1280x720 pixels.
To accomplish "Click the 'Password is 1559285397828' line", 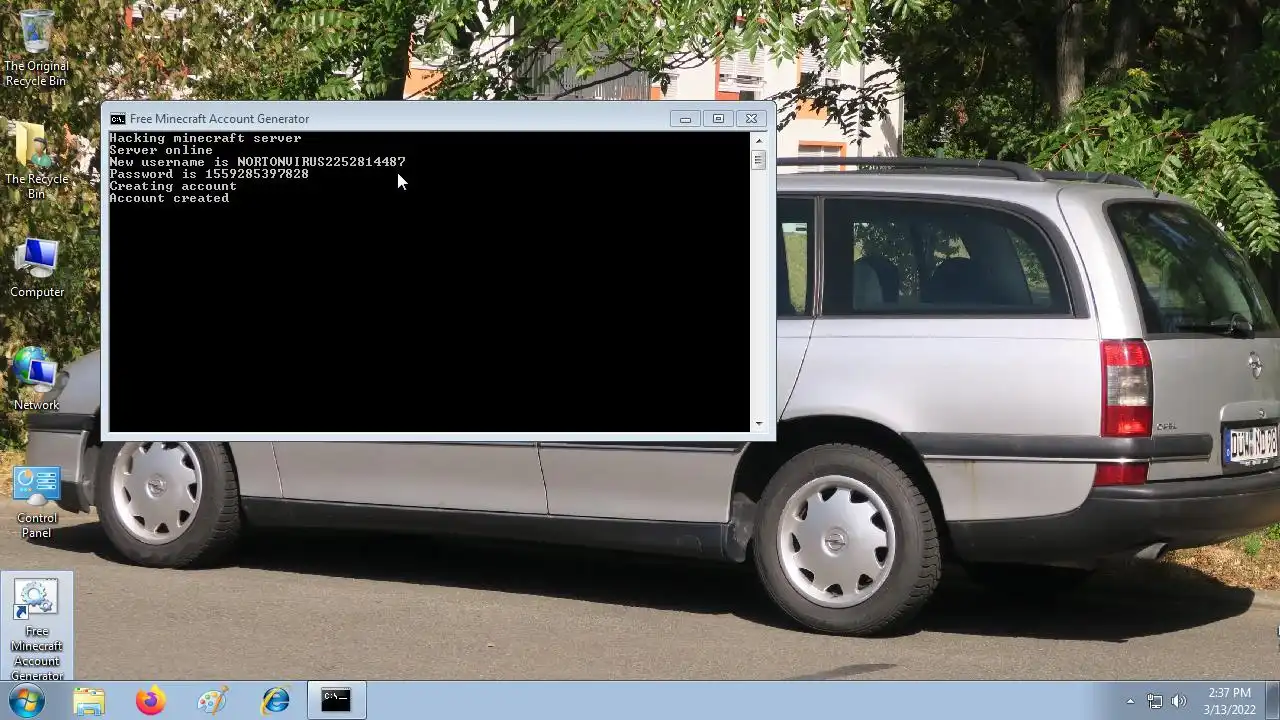I will (x=209, y=174).
